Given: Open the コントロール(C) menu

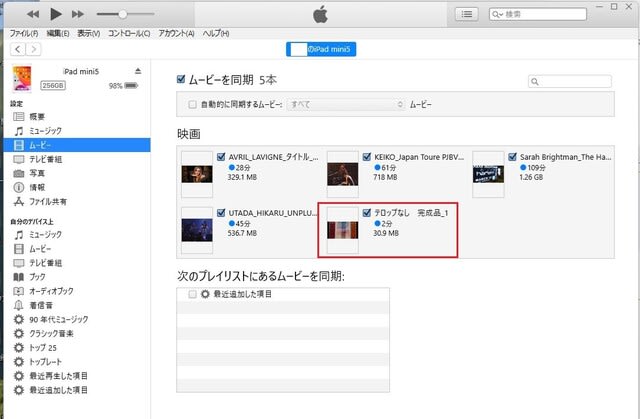Looking at the screenshot, I should [x=129, y=33].
